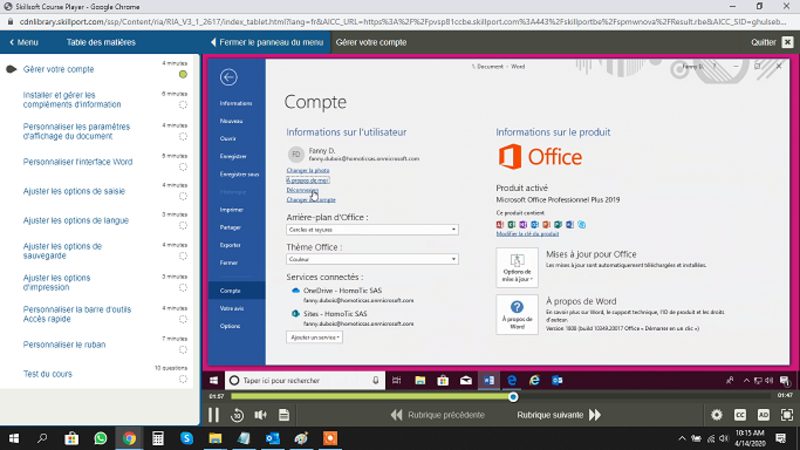
Task: Click Déconnexion link
Action: [302, 190]
